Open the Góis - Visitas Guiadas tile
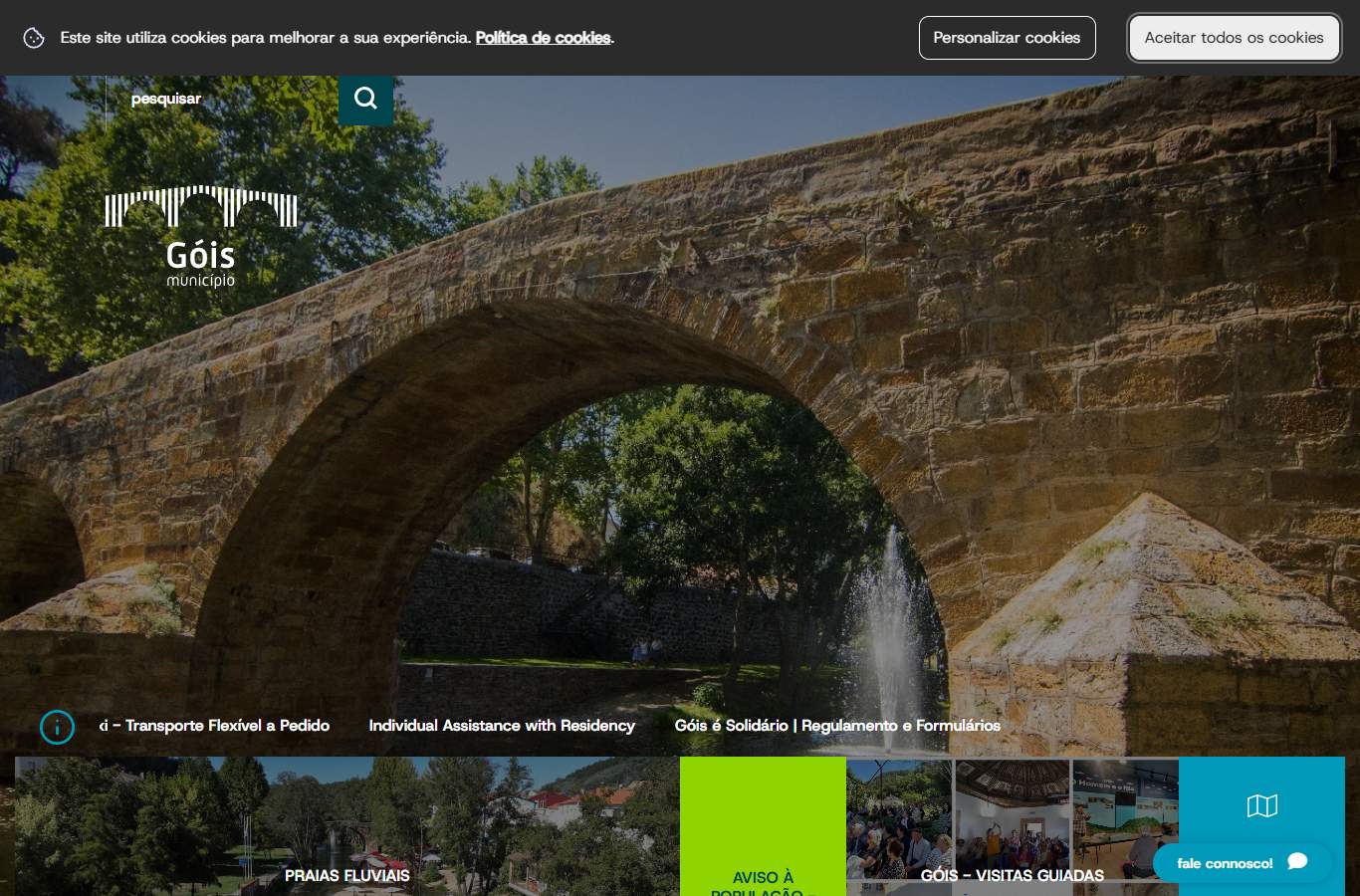This screenshot has width=1360, height=896. 1013,826
